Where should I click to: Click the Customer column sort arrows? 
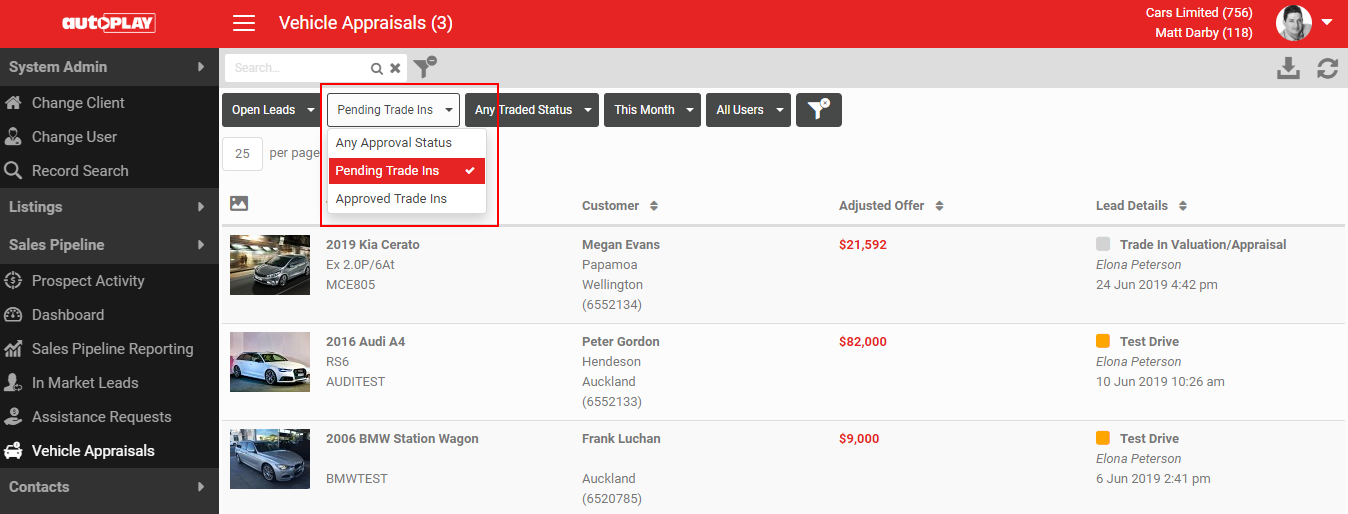[x=654, y=206]
